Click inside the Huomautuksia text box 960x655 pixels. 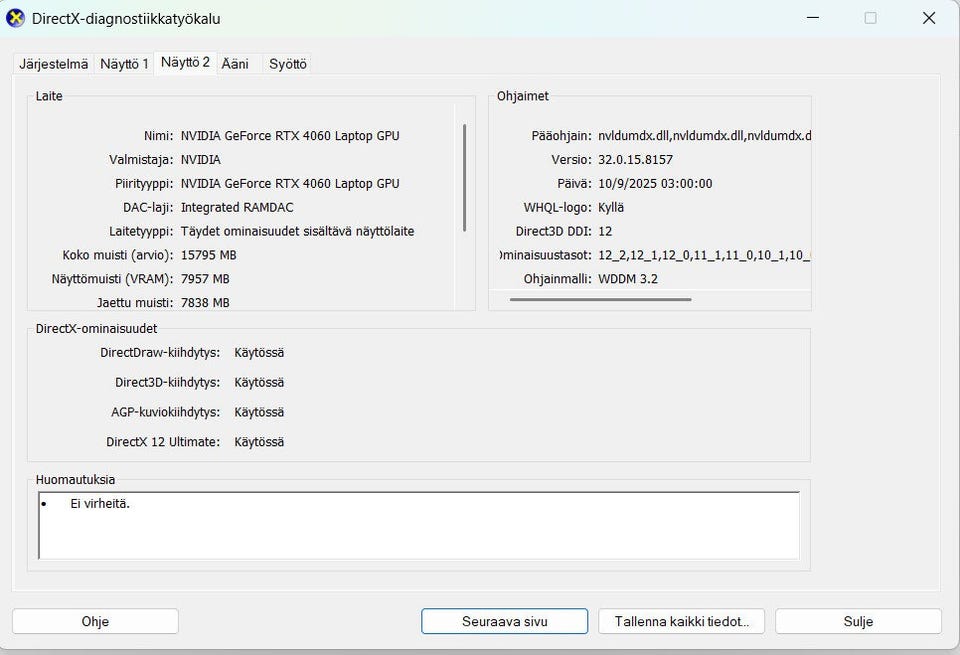click(x=419, y=525)
